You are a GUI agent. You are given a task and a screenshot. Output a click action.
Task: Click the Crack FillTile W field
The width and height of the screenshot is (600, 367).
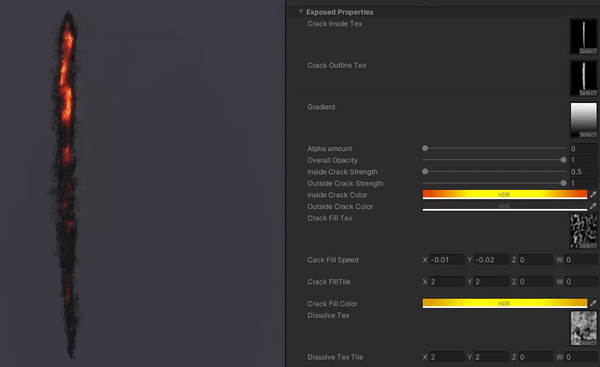point(581,282)
